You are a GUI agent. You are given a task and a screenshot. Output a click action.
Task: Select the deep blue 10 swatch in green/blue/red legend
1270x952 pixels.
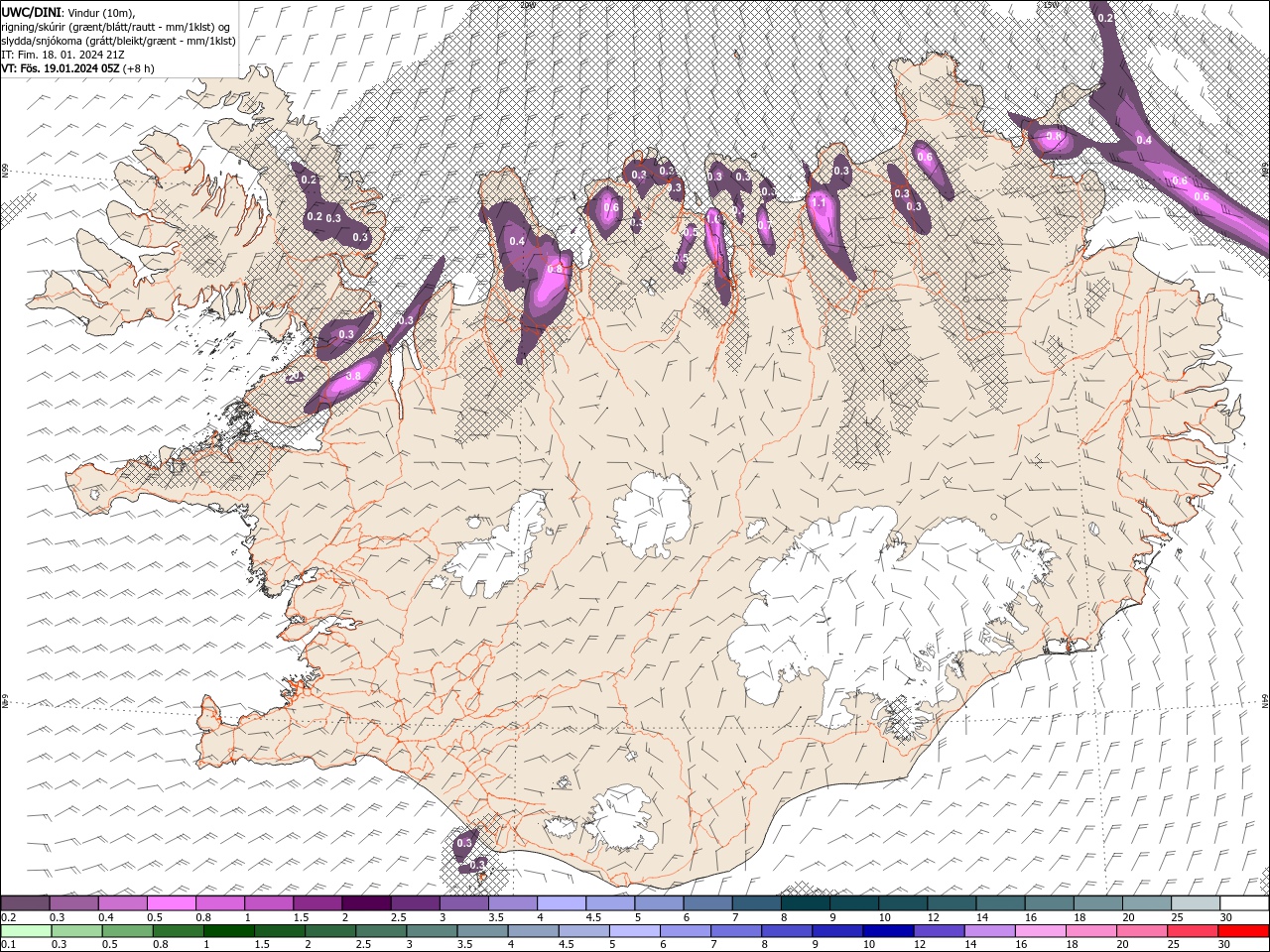pyautogui.click(x=887, y=931)
